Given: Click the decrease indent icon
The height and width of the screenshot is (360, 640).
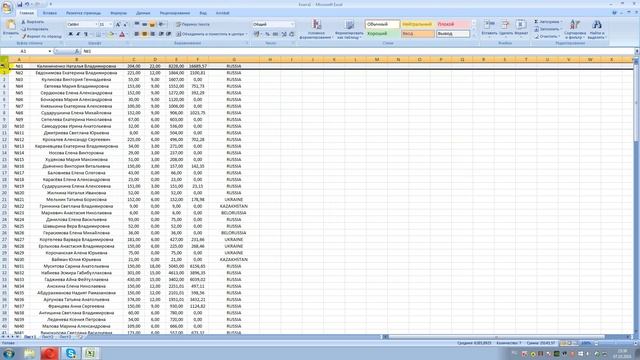Looking at the screenshot, I should (161, 34).
